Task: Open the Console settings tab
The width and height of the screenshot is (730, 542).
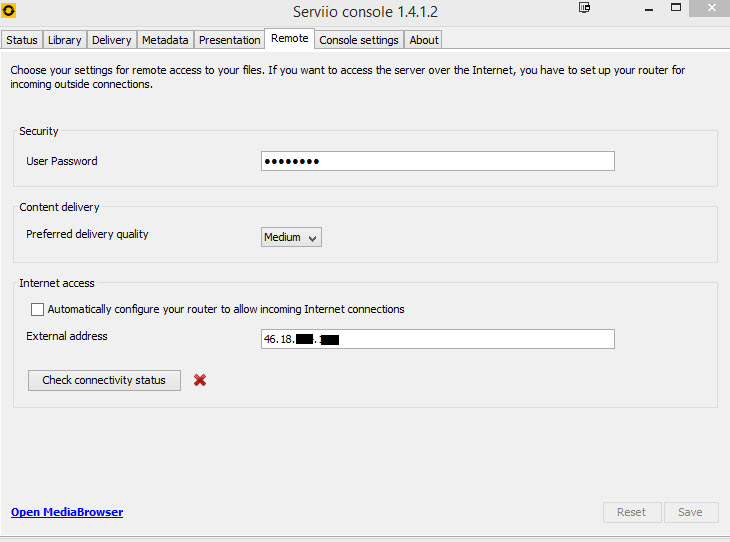Action: point(359,40)
